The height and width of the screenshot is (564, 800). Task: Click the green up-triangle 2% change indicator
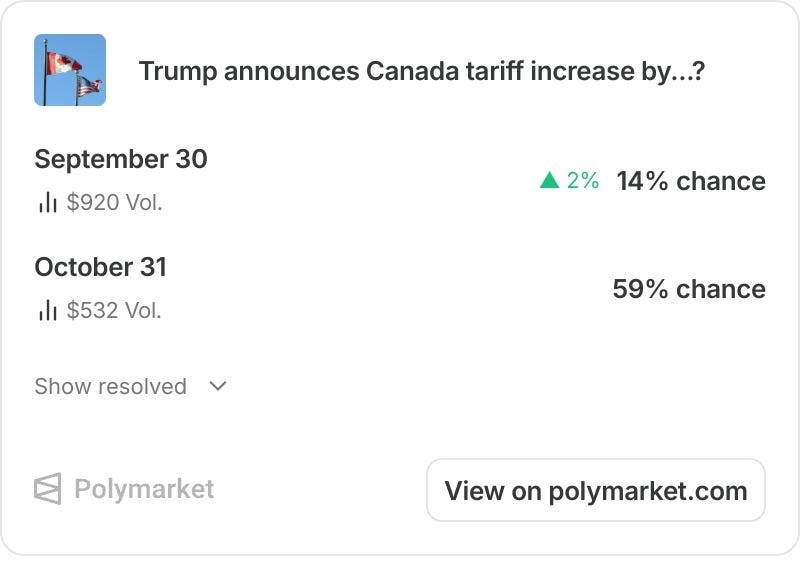(569, 180)
